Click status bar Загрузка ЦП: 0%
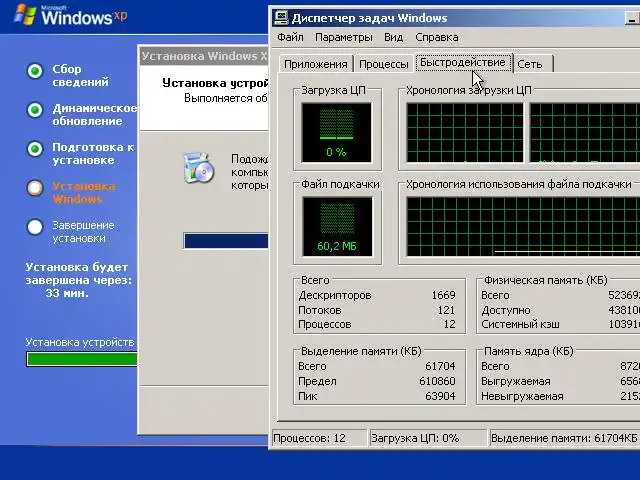This screenshot has height=480, width=640. pyautogui.click(x=428, y=438)
